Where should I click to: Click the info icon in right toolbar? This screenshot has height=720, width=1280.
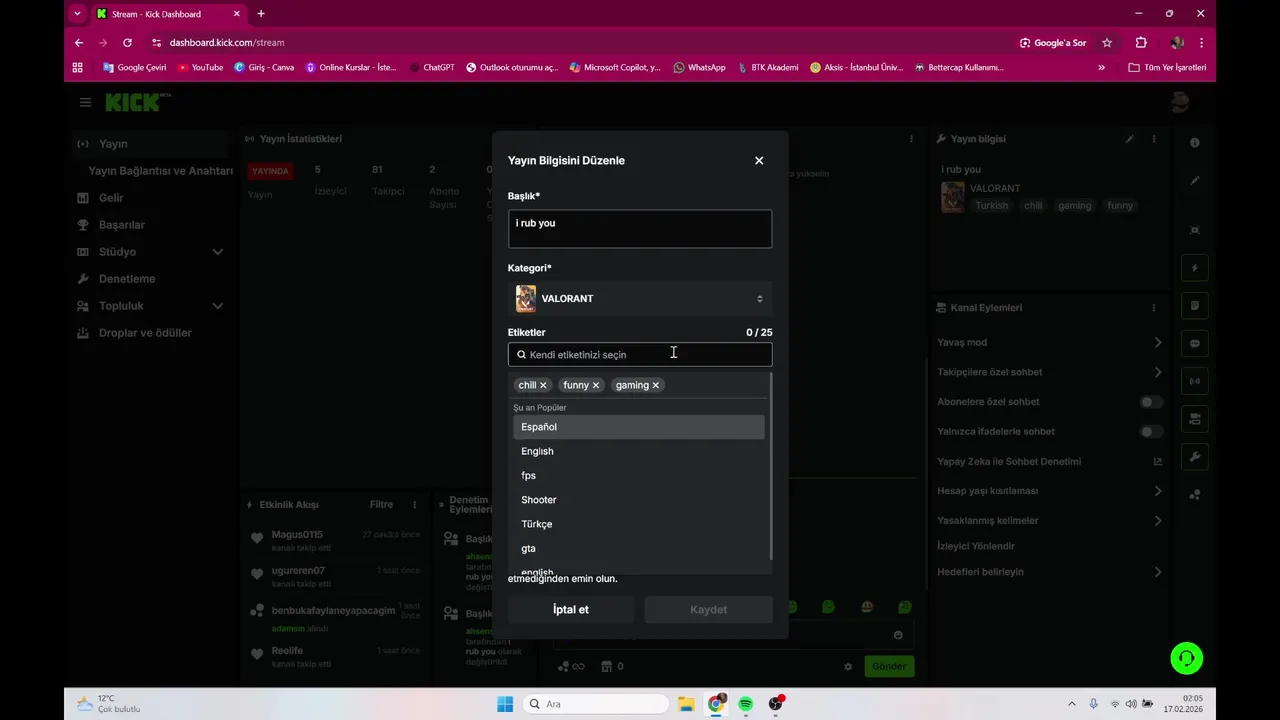[x=1194, y=143]
